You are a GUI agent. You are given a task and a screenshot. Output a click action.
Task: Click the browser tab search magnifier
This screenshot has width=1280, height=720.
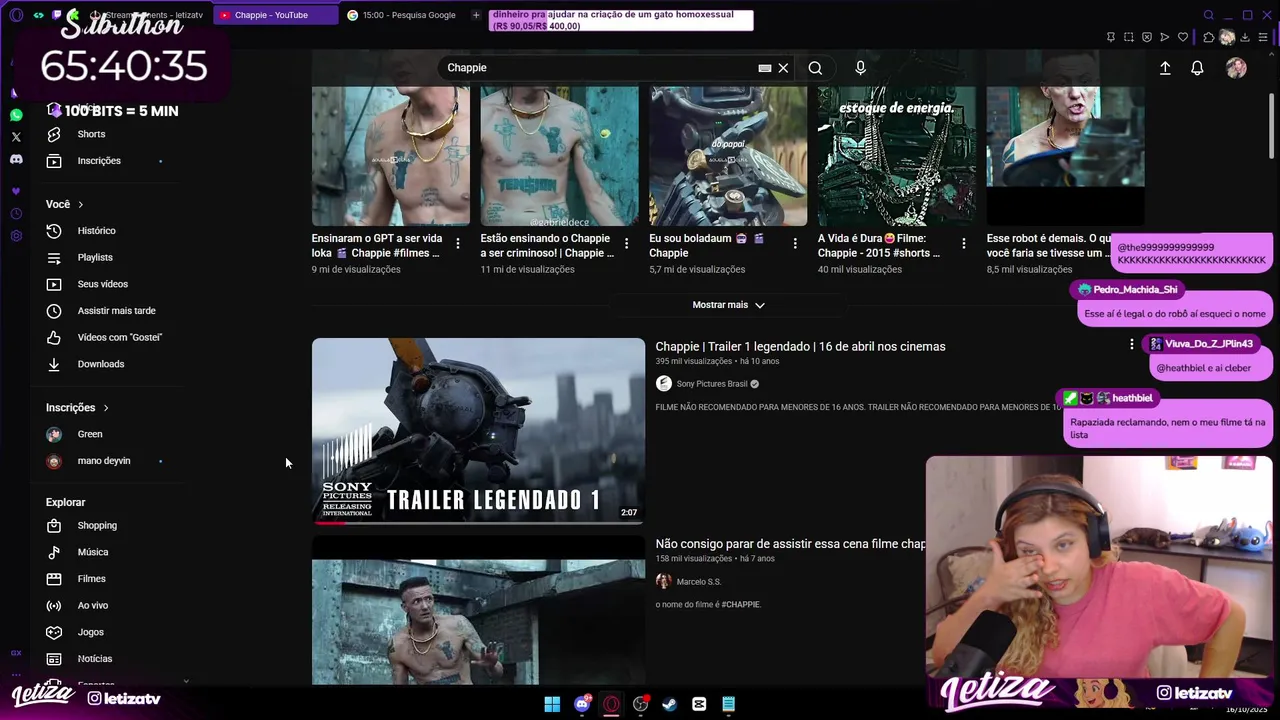click(1209, 15)
